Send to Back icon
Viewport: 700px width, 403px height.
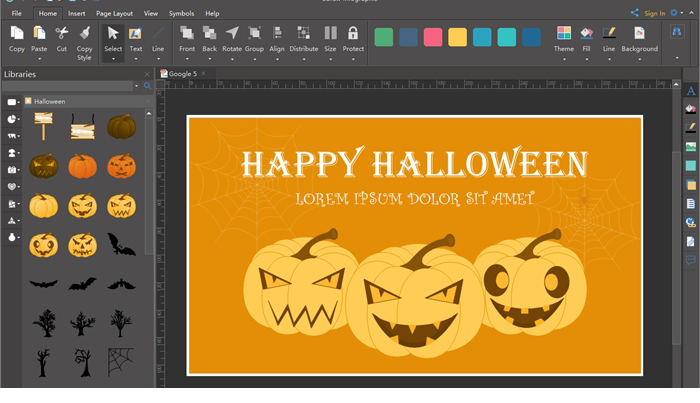click(x=209, y=33)
